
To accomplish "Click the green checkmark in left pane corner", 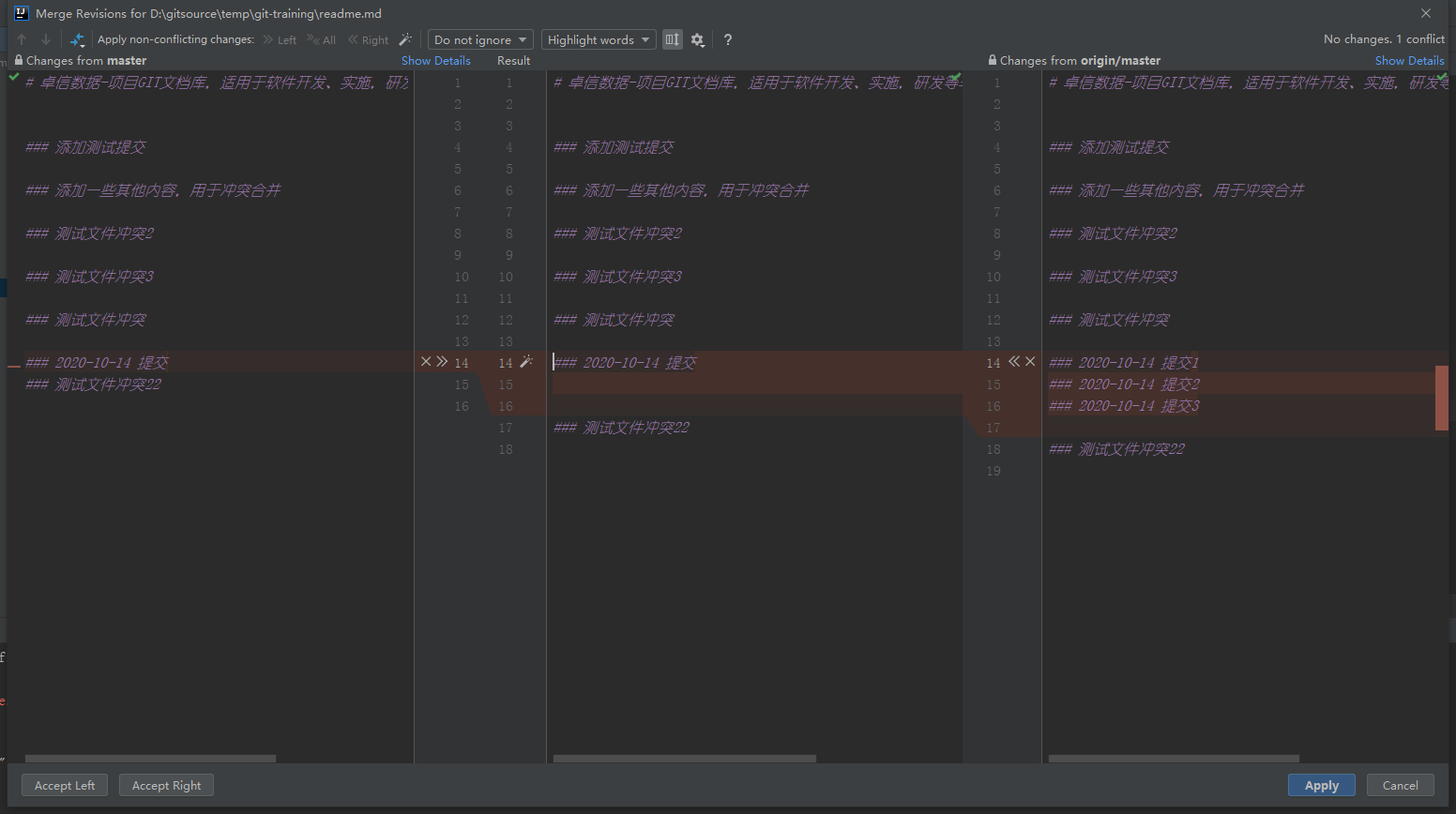I will tap(14, 78).
